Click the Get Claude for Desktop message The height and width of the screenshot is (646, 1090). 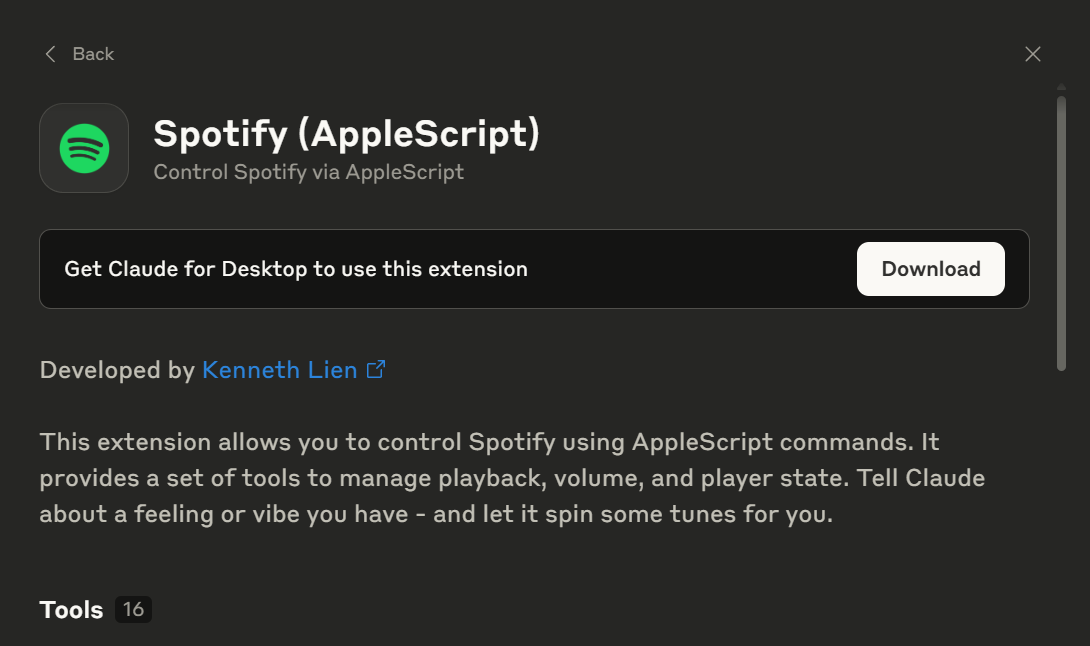[296, 269]
